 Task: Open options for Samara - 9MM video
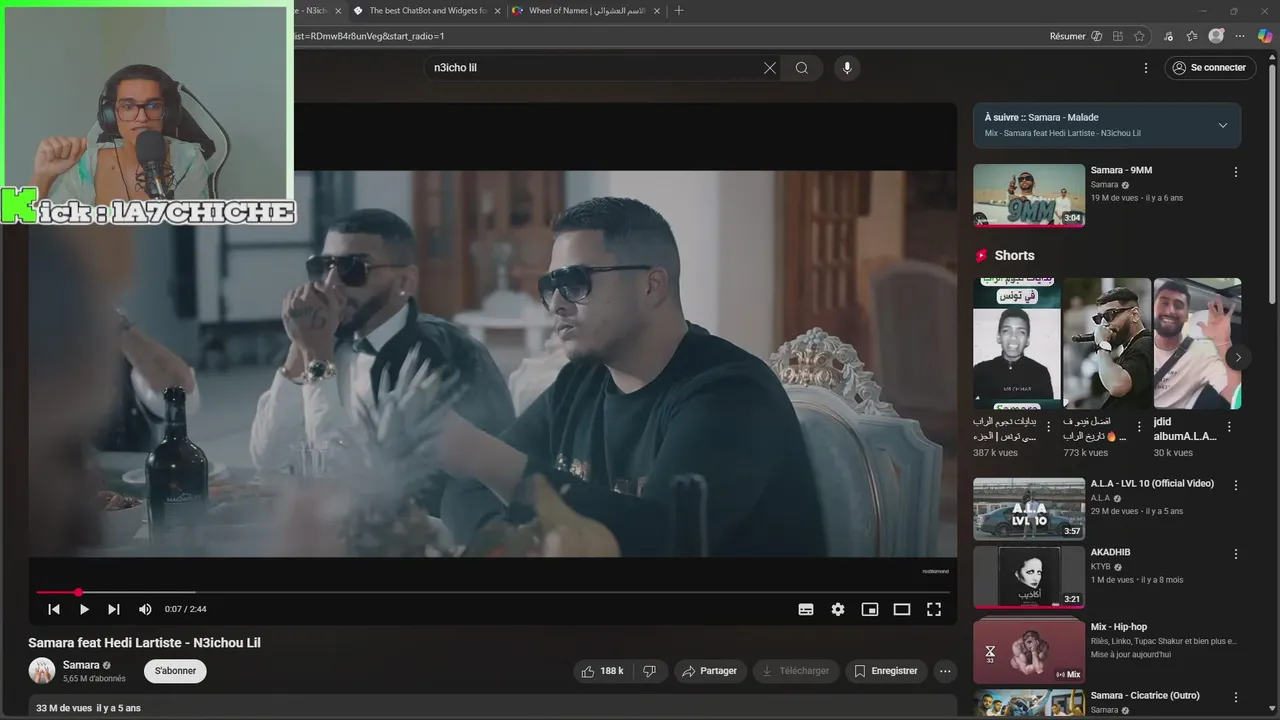tap(1236, 172)
